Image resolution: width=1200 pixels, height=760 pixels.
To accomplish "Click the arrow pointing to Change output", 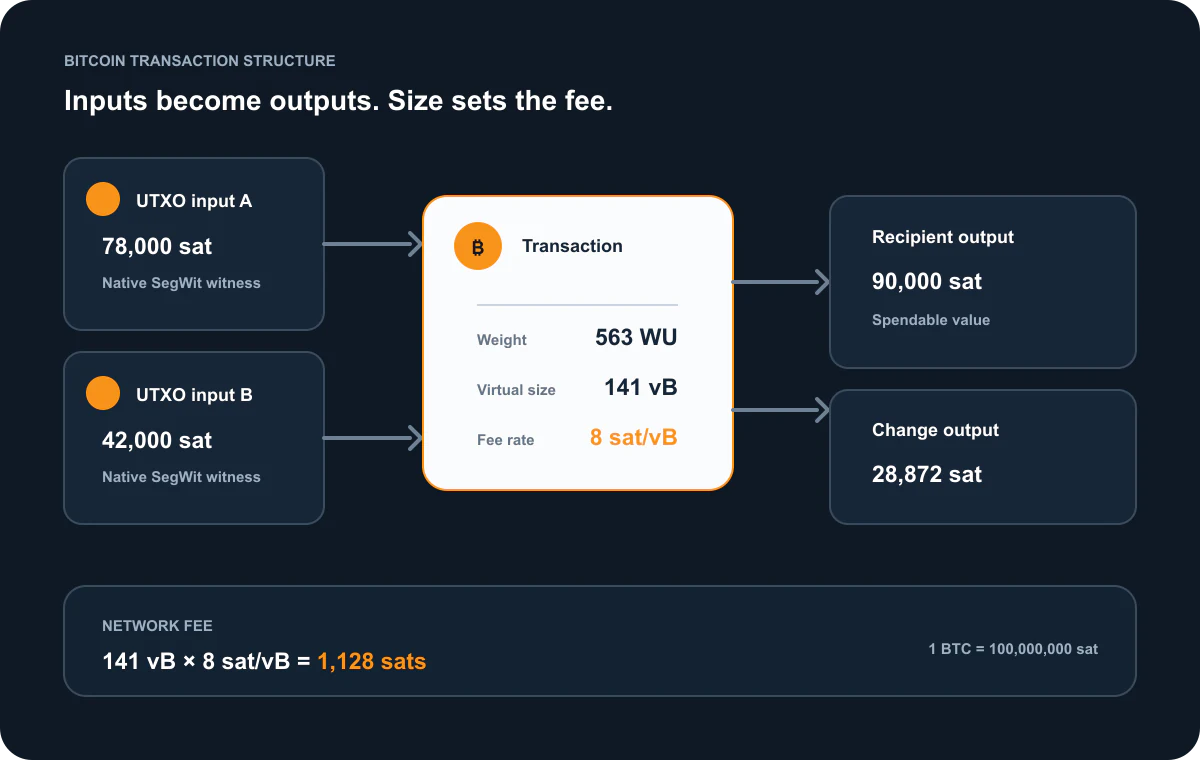I will [782, 410].
